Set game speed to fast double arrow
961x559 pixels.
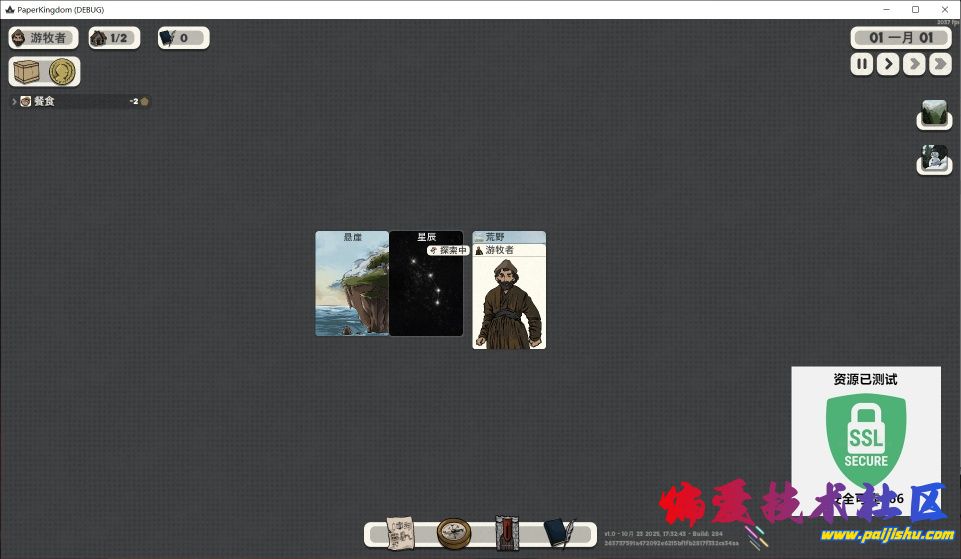tap(914, 64)
